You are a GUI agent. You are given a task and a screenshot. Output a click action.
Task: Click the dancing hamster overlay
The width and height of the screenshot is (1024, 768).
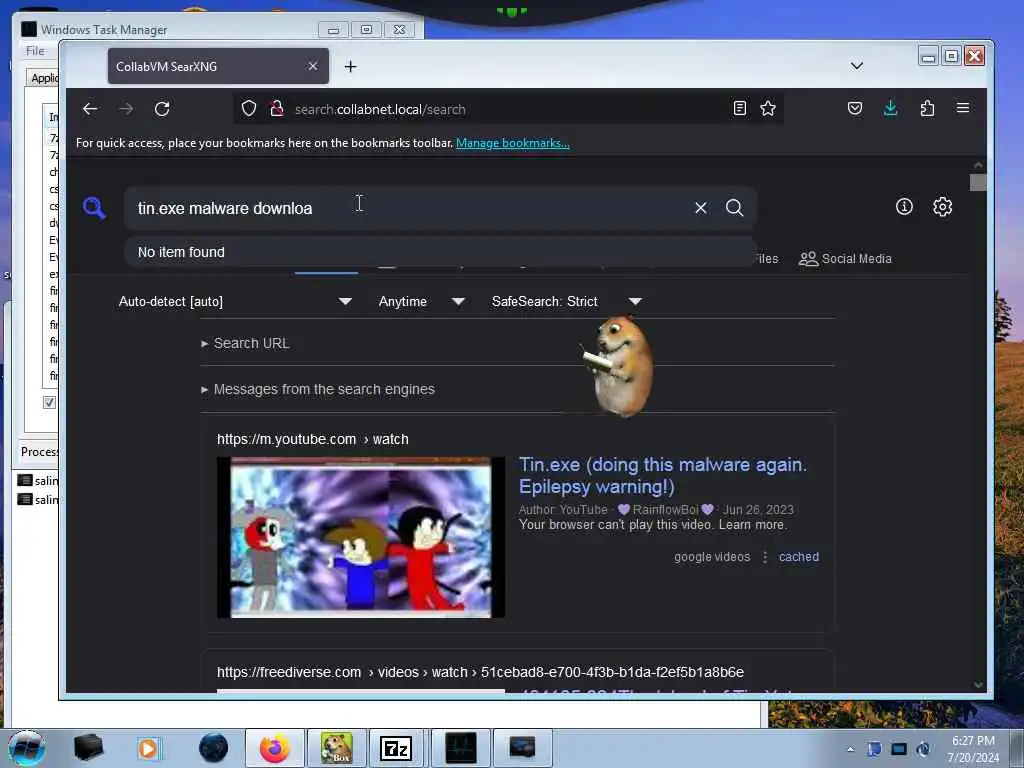(x=618, y=366)
